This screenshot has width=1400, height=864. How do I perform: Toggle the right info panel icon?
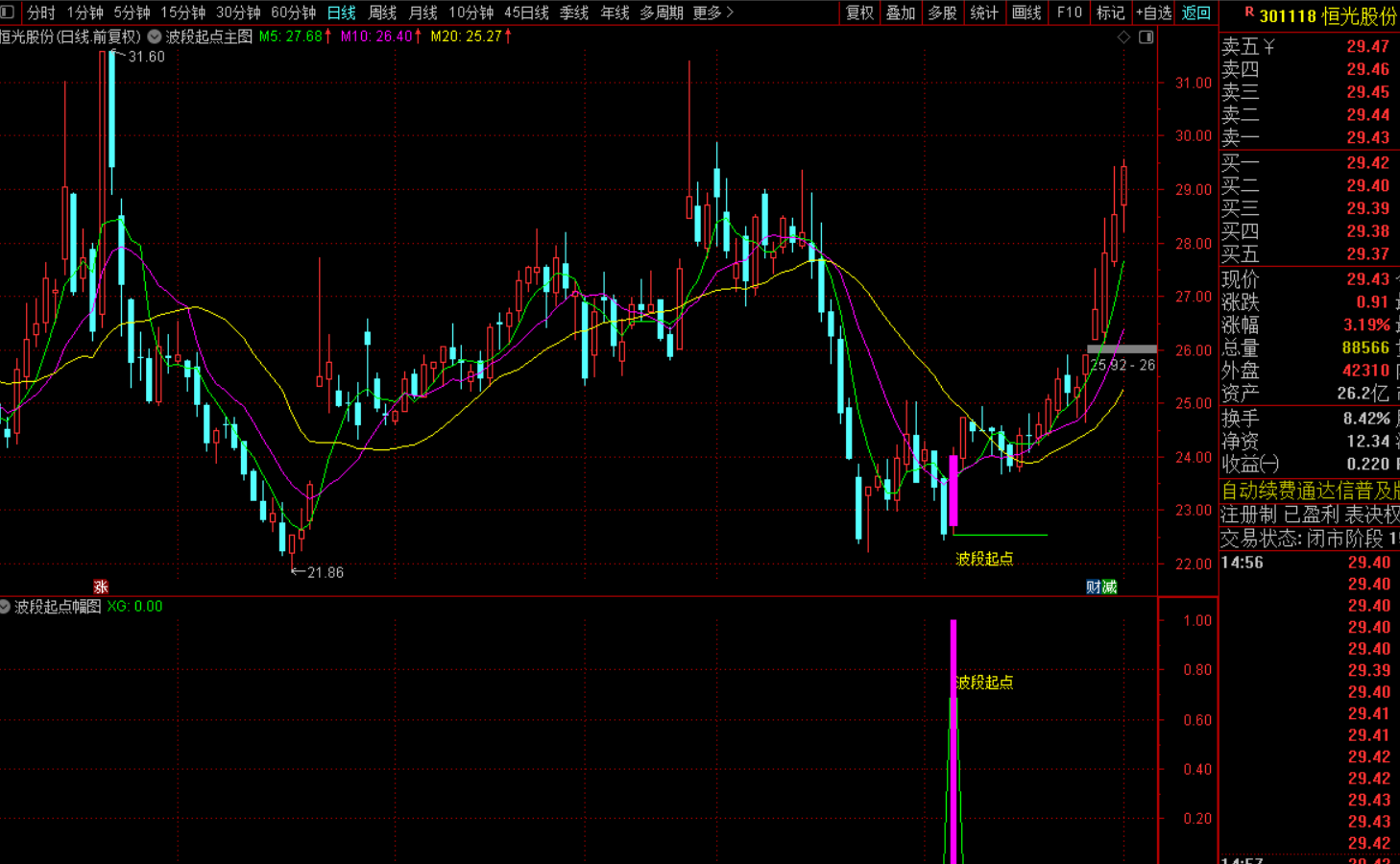coord(1146,36)
